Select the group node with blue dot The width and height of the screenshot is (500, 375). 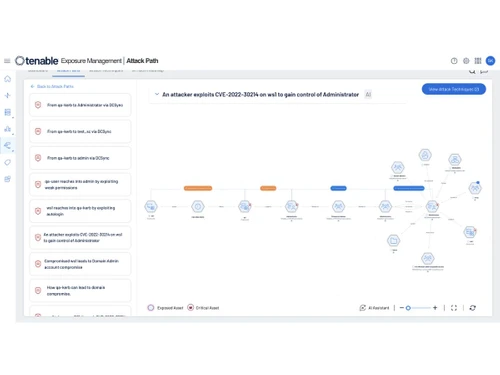point(475,188)
